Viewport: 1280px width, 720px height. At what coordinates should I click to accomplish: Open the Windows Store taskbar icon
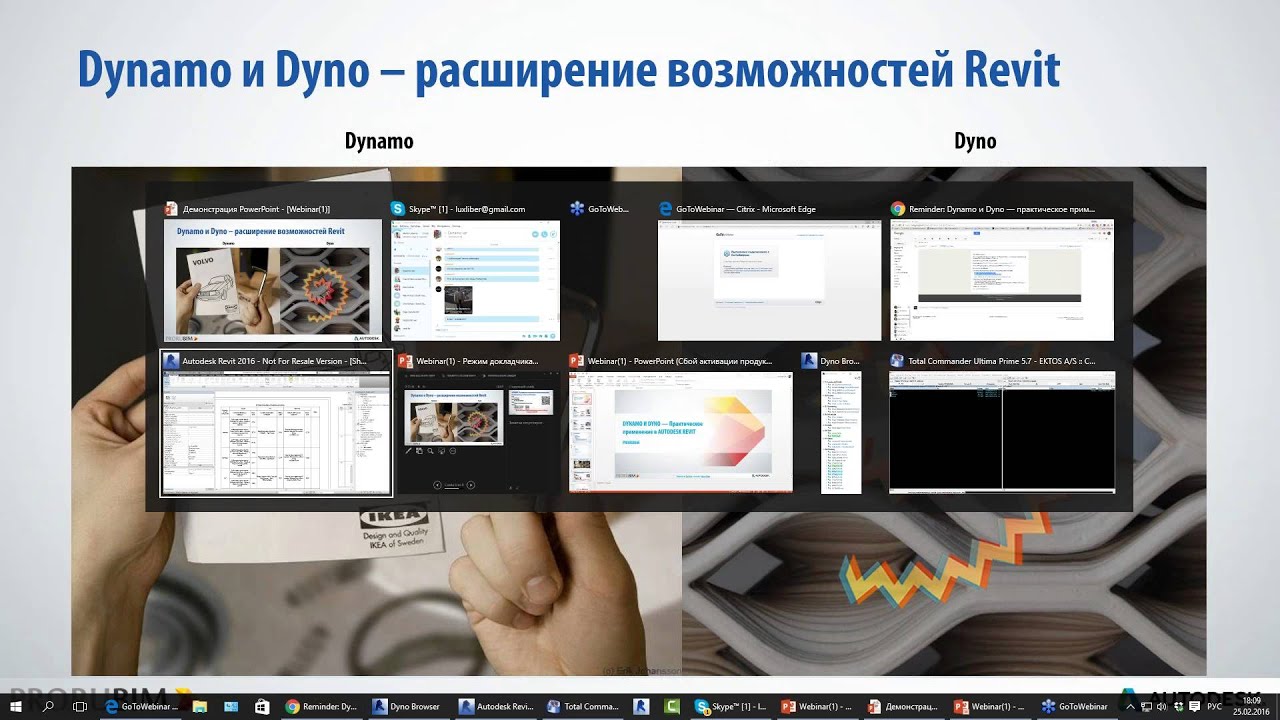point(262,706)
